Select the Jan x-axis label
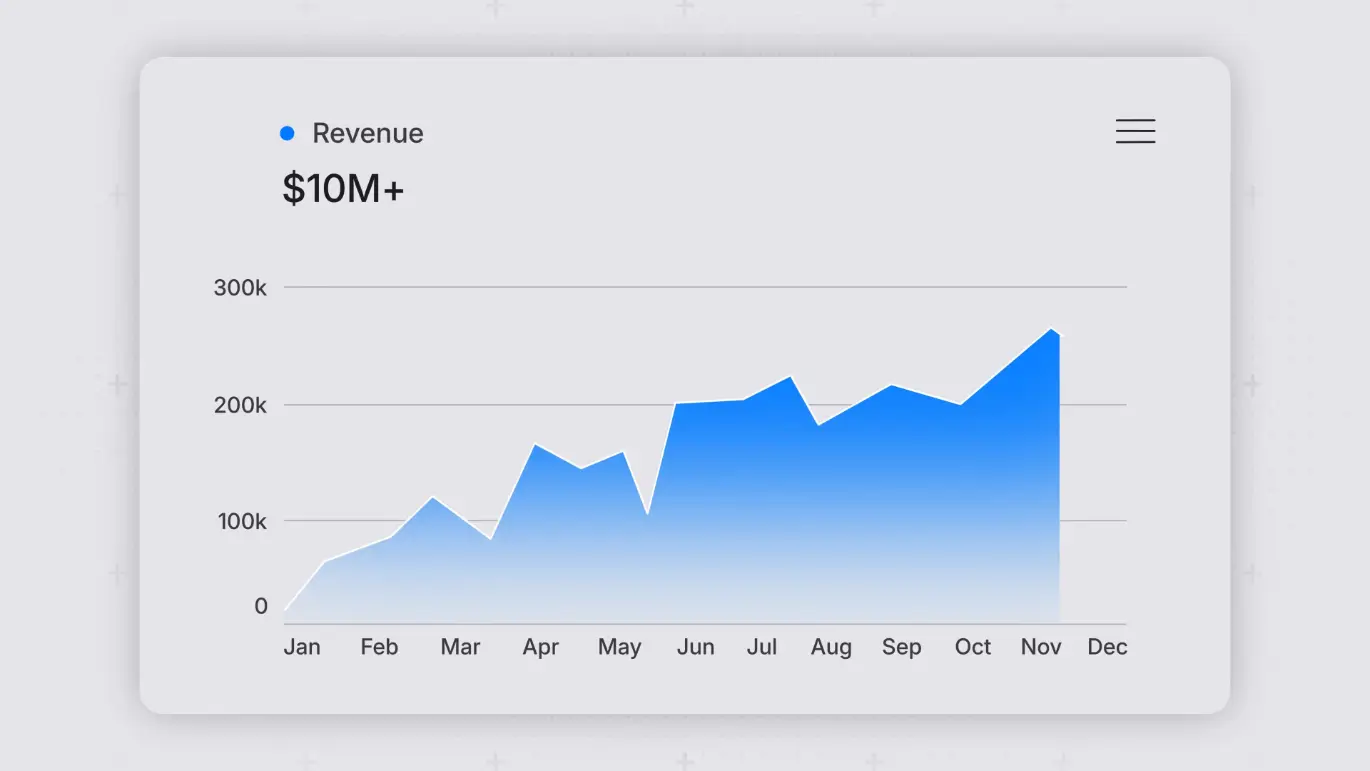The image size is (1370, 771). [x=302, y=647]
